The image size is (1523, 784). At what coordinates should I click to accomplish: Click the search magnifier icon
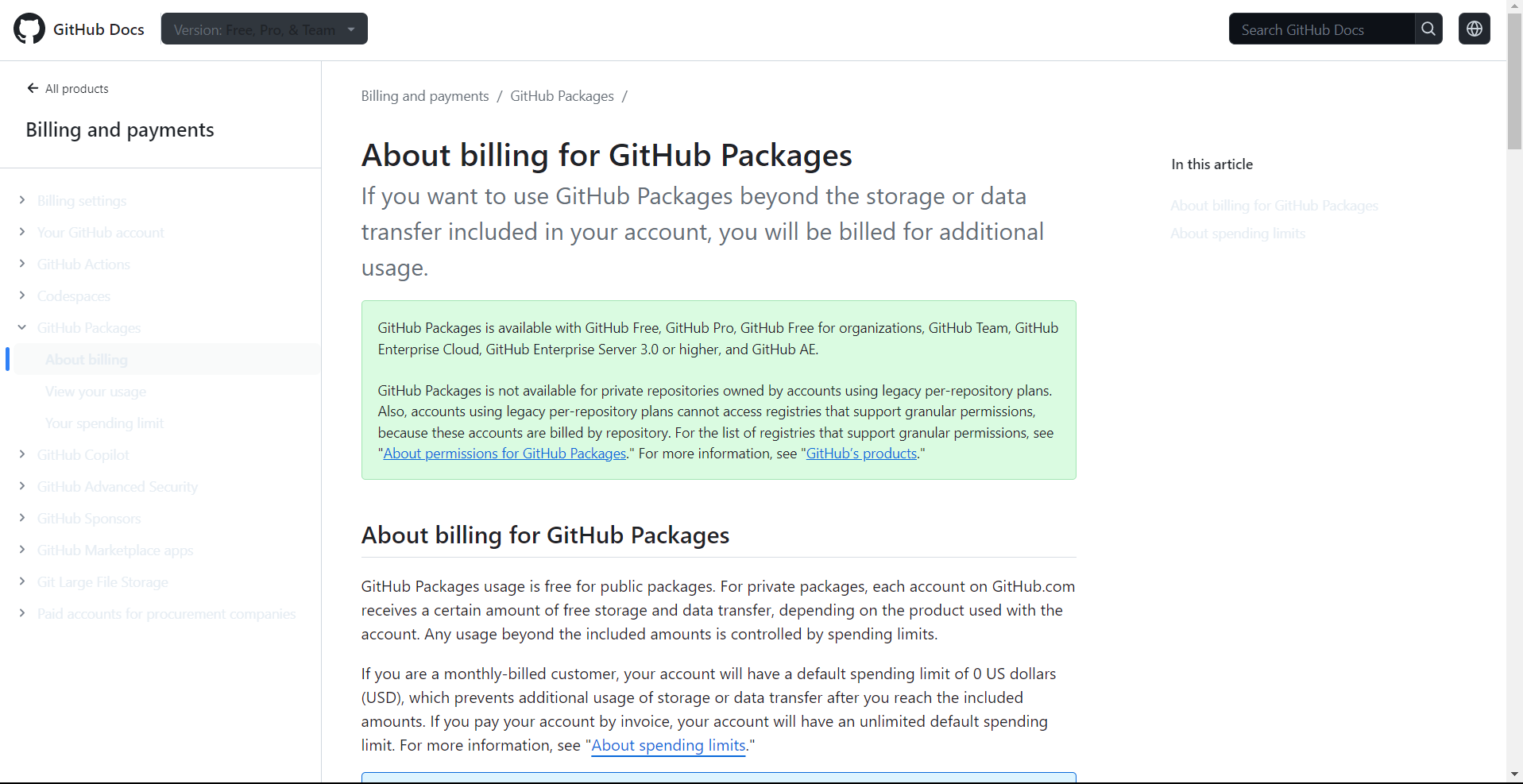tap(1428, 29)
